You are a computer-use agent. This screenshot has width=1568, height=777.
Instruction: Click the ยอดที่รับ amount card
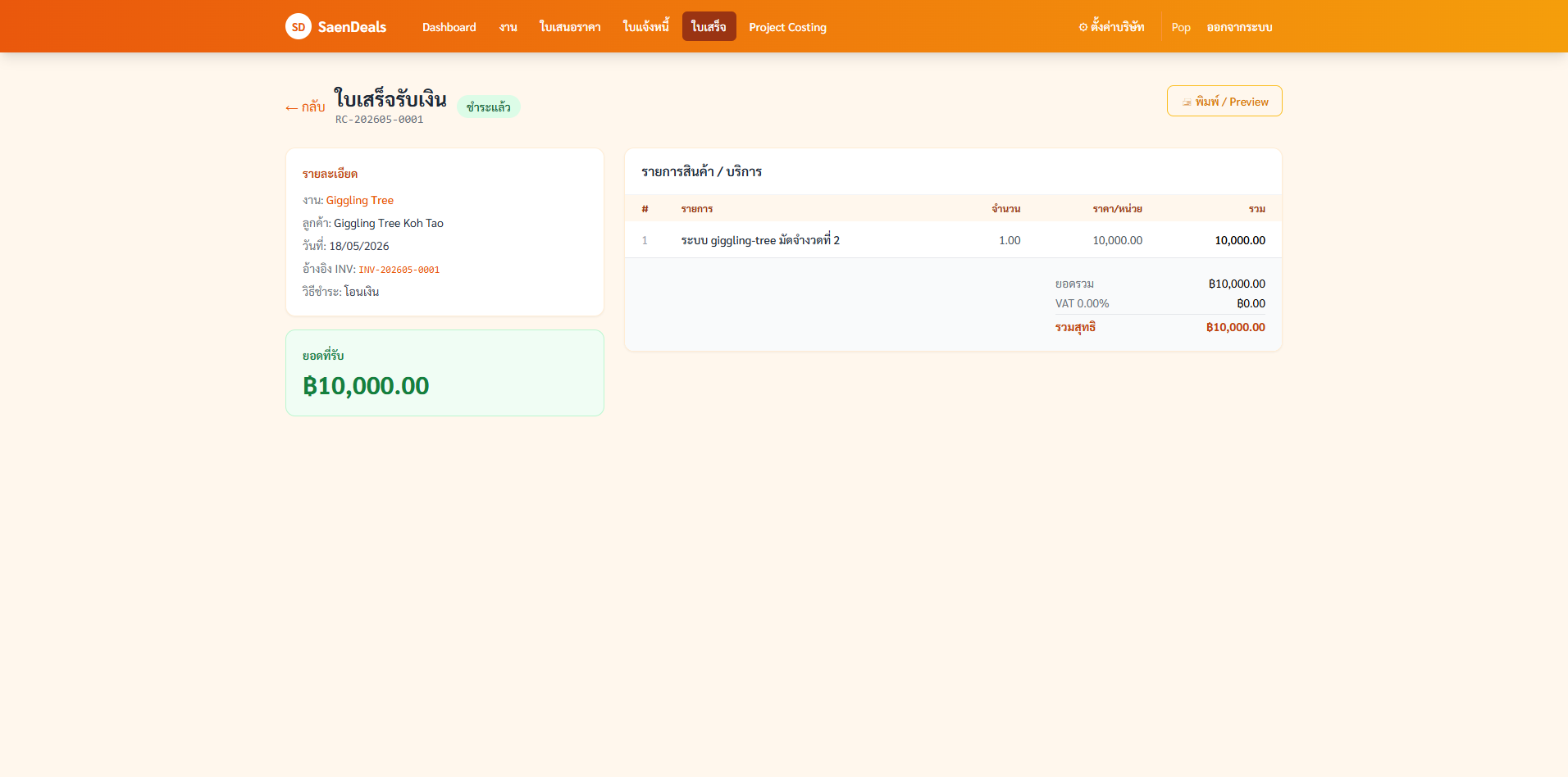(444, 373)
